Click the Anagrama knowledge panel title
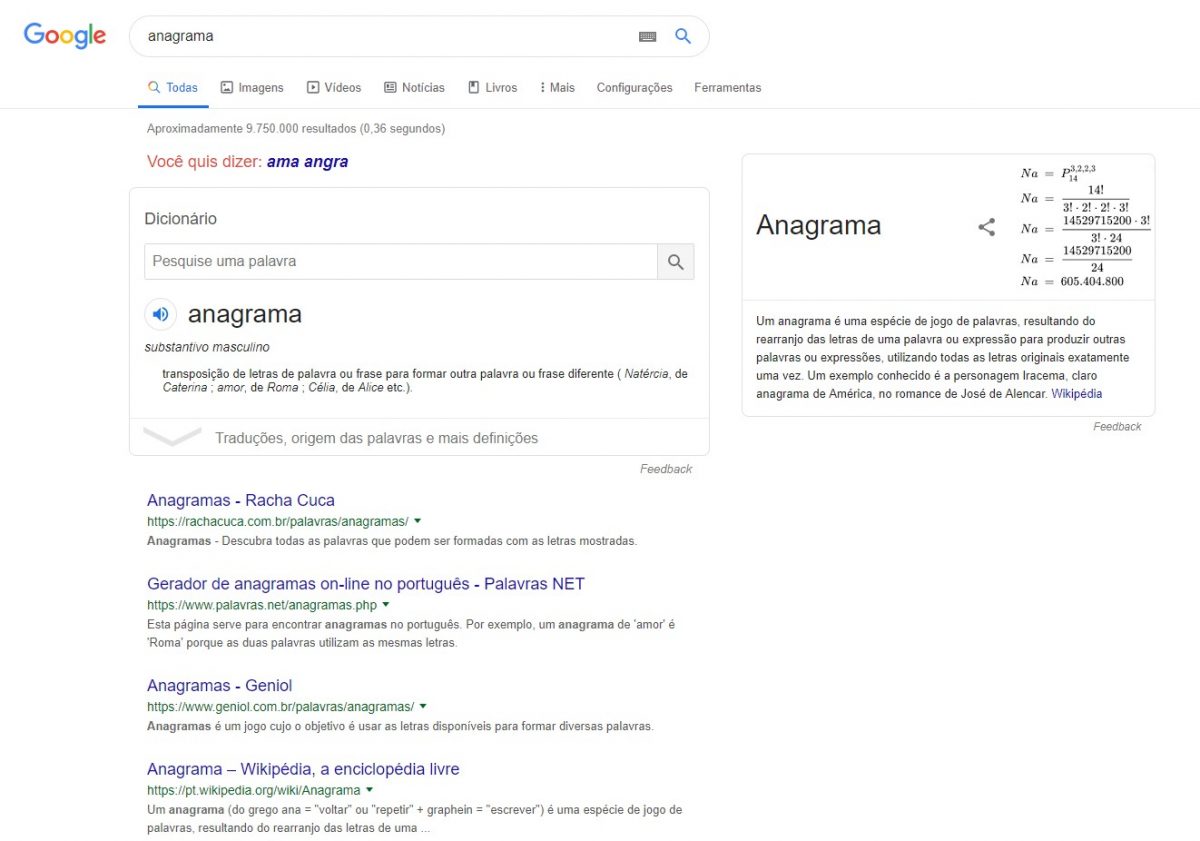1200x841 pixels. pyautogui.click(x=819, y=226)
